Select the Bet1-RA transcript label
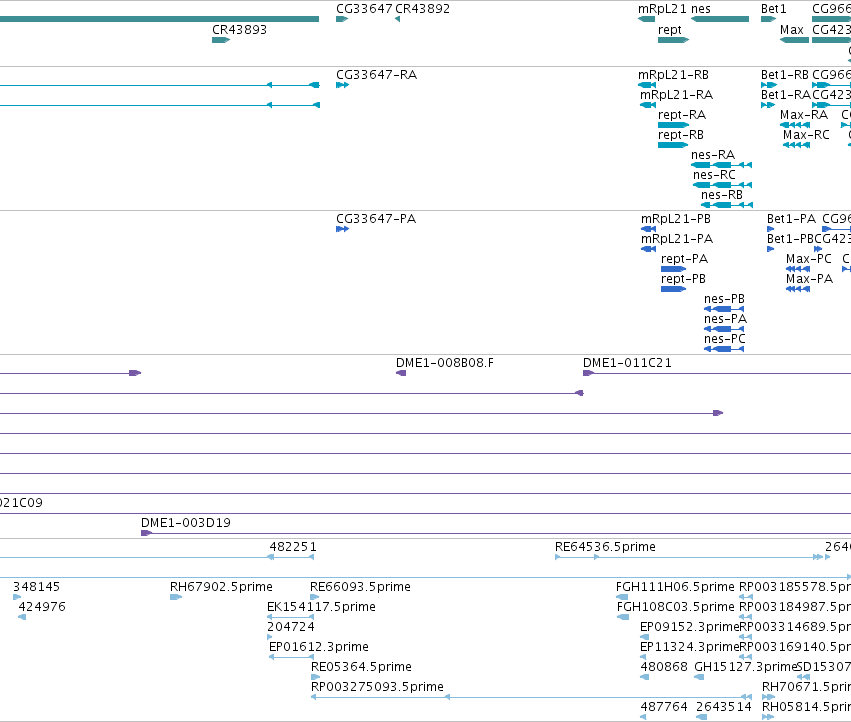851x722 pixels. pyautogui.click(x=785, y=95)
